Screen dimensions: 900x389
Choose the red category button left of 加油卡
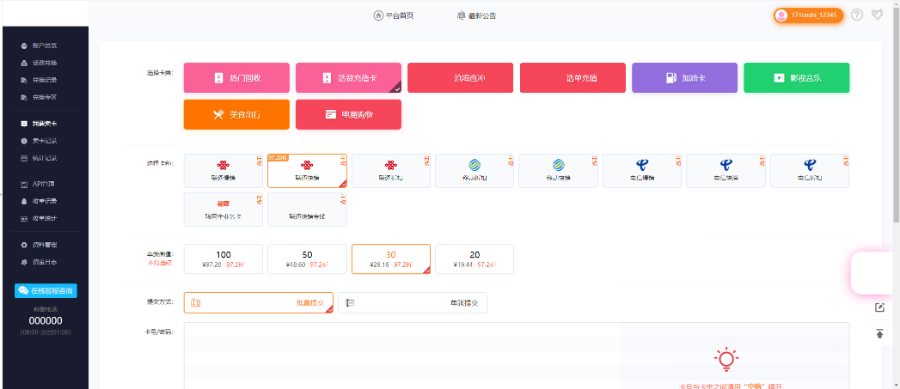pyautogui.click(x=573, y=77)
